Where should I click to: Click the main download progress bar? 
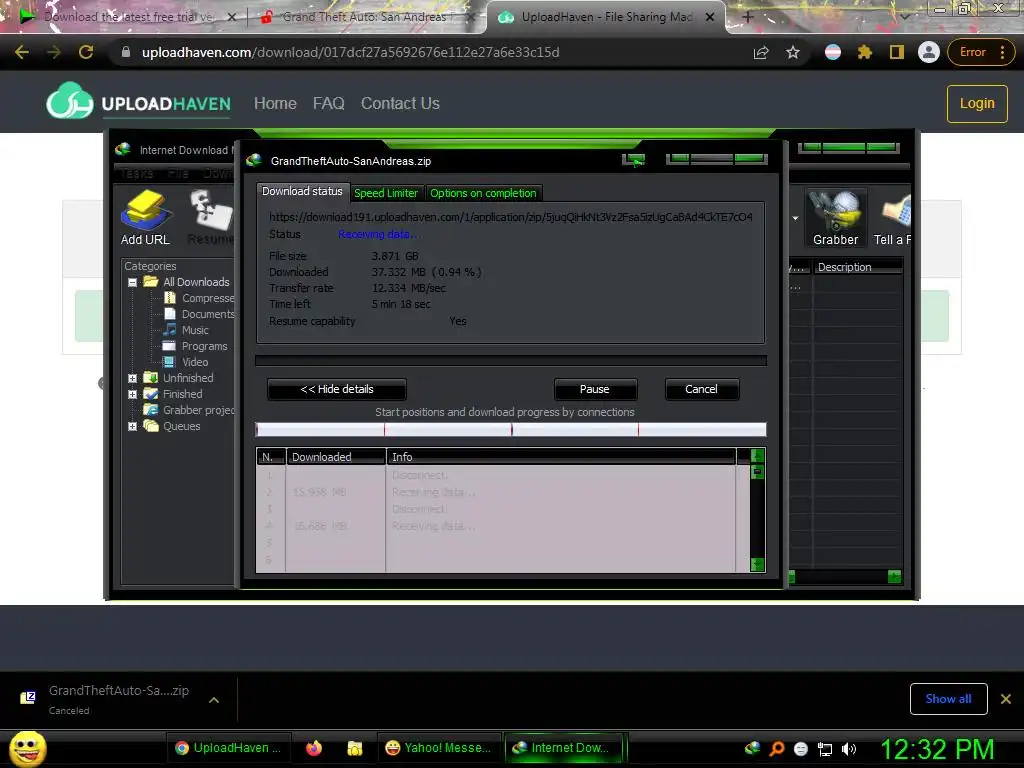tap(511, 360)
